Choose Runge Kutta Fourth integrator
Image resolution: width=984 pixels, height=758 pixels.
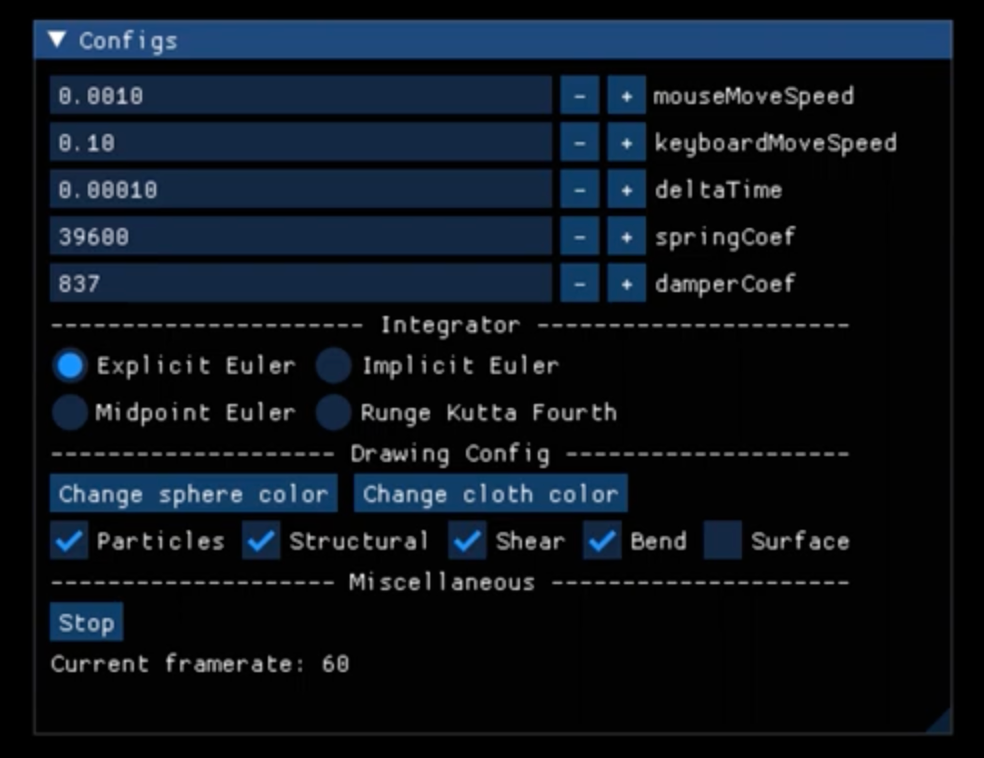coord(334,412)
